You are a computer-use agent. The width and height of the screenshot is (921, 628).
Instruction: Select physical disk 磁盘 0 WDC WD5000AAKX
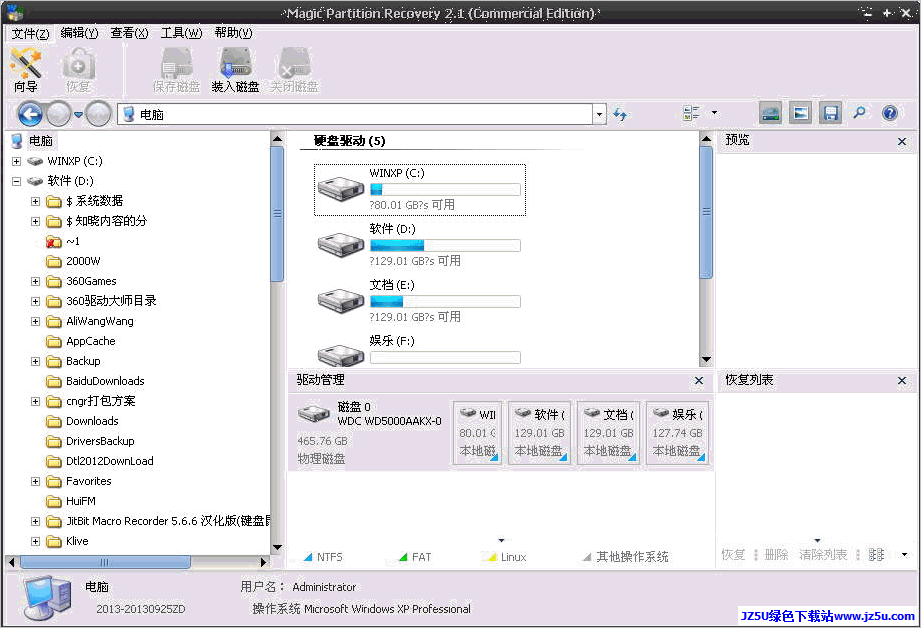(x=370, y=432)
